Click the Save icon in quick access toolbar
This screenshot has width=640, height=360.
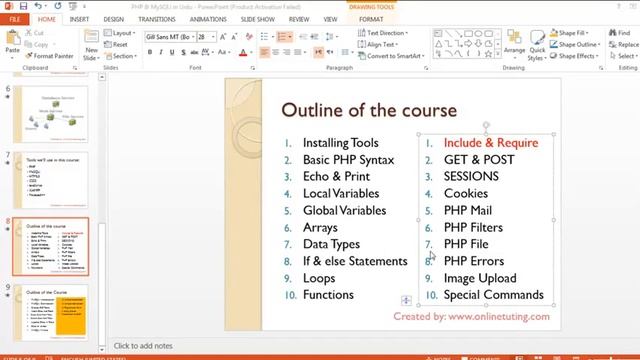[23, 6]
